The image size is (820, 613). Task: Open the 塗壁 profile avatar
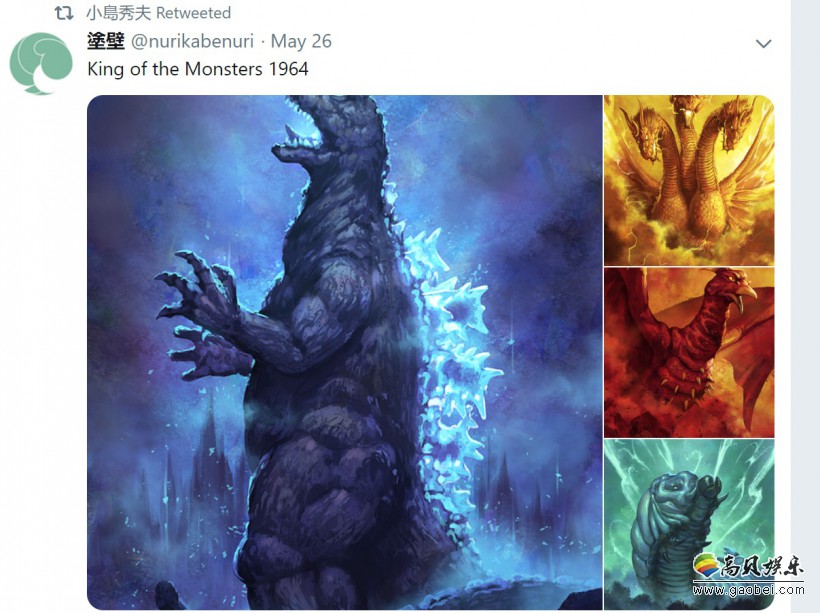pos(41,63)
